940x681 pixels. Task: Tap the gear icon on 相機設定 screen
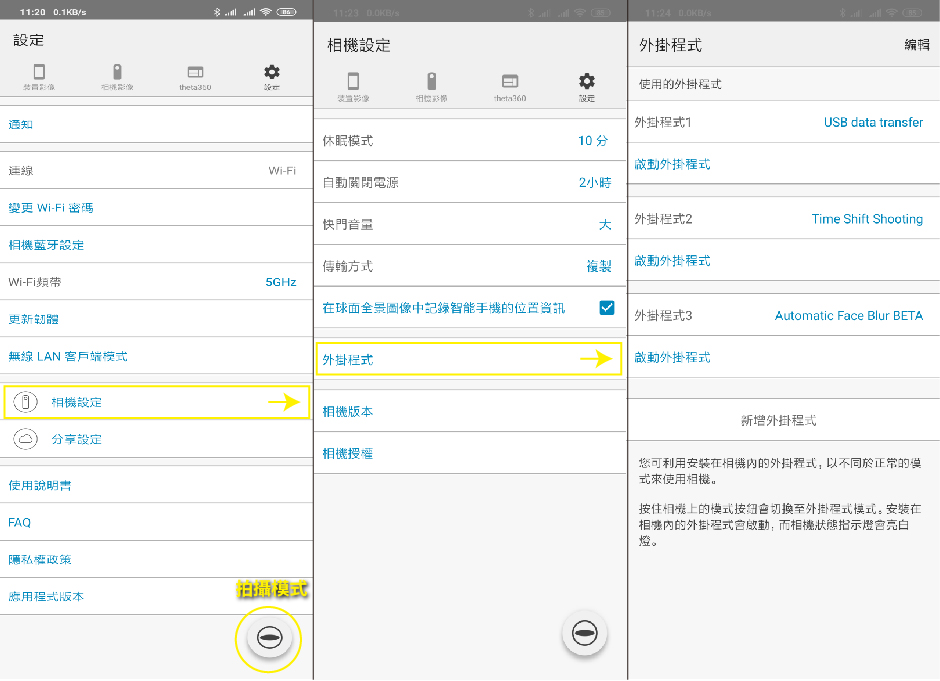[587, 81]
